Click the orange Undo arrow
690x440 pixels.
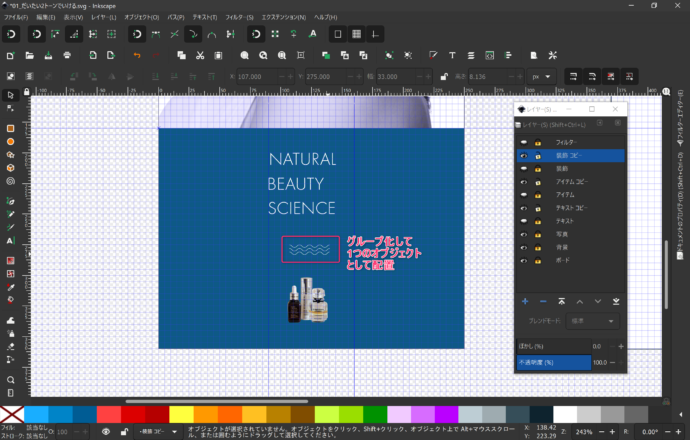(x=137, y=55)
